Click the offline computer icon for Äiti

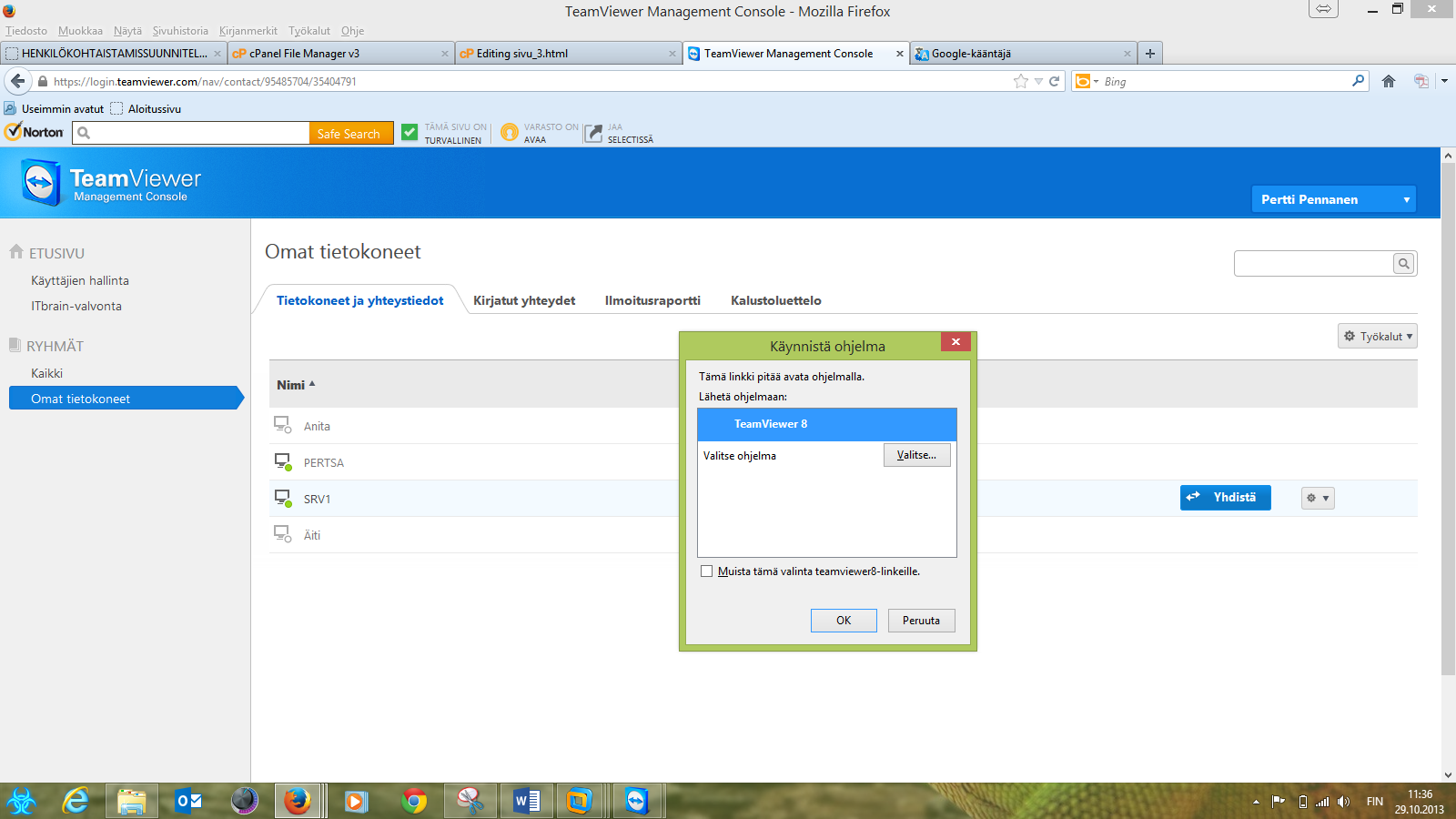[x=283, y=534]
